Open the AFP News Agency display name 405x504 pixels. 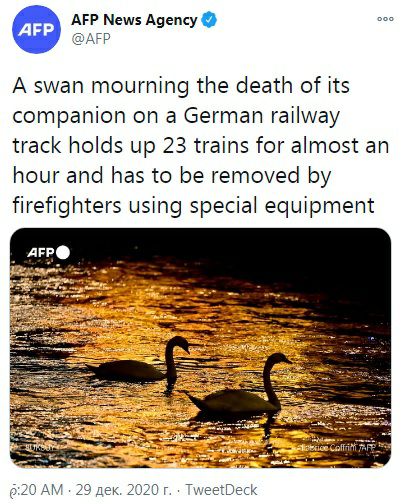pos(134,20)
